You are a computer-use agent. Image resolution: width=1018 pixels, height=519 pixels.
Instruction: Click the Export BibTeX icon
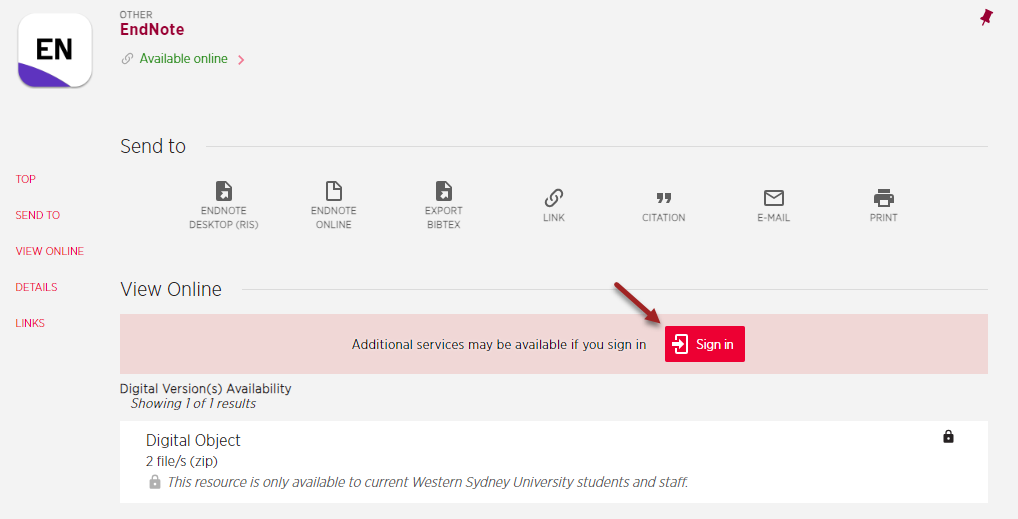(x=444, y=192)
